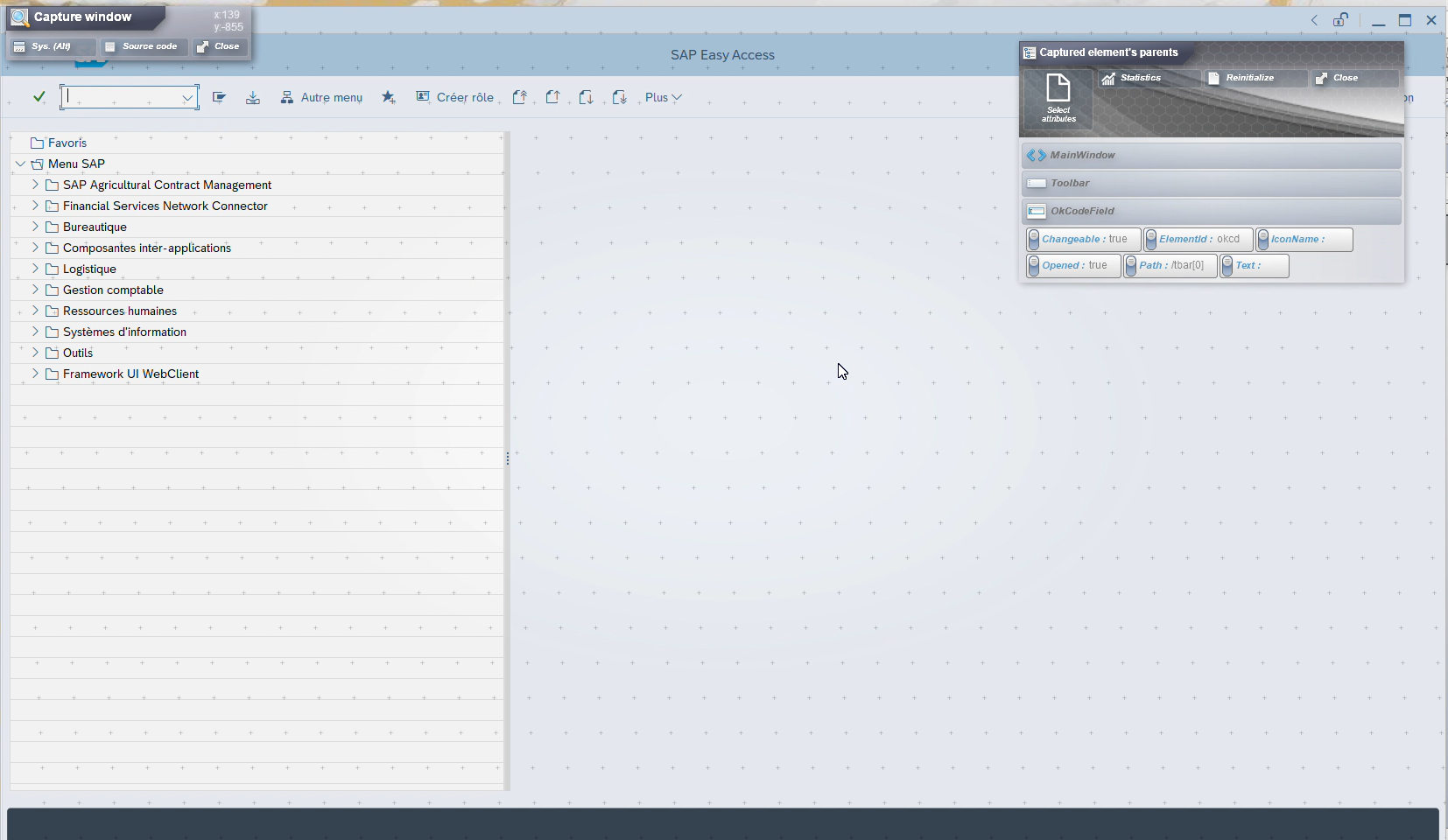Click the OkCodeField input-box icon
Viewport: 1448px width, 840px height.
(1037, 211)
